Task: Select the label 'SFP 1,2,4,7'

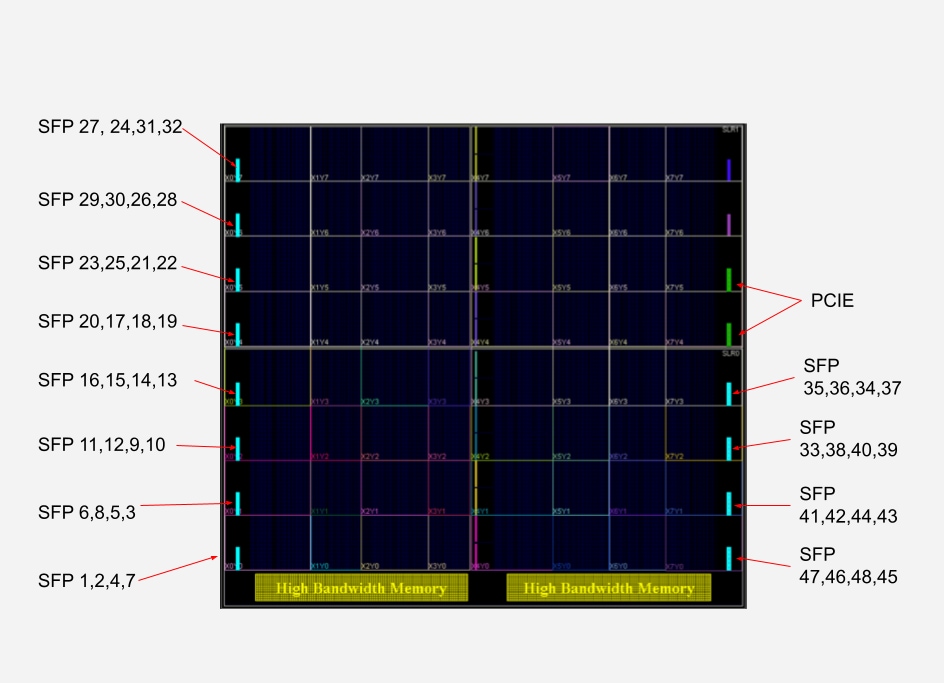Action: tap(87, 581)
